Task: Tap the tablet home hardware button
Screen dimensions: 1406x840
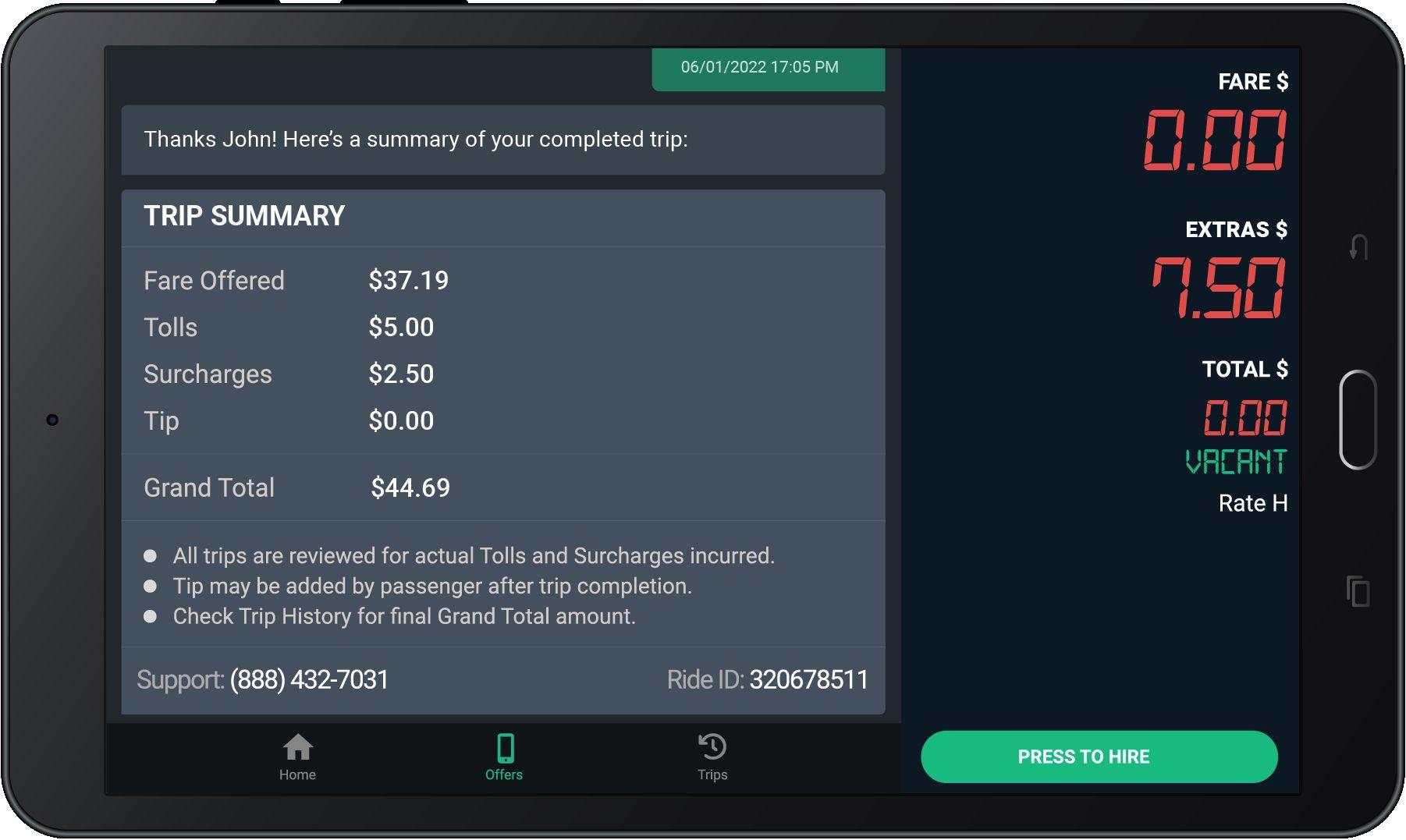Action: [x=1358, y=420]
